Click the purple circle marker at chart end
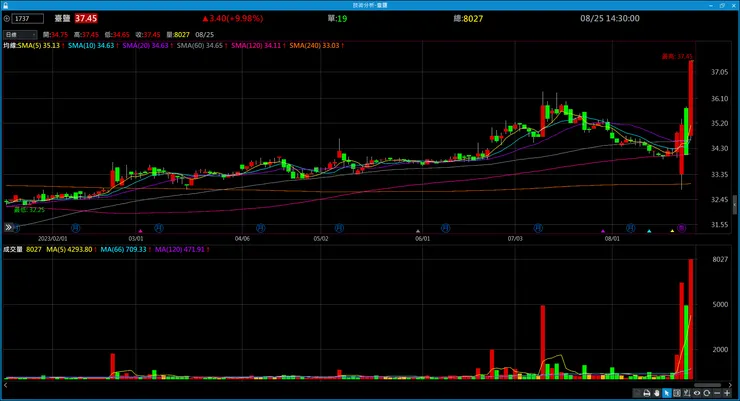 point(681,228)
